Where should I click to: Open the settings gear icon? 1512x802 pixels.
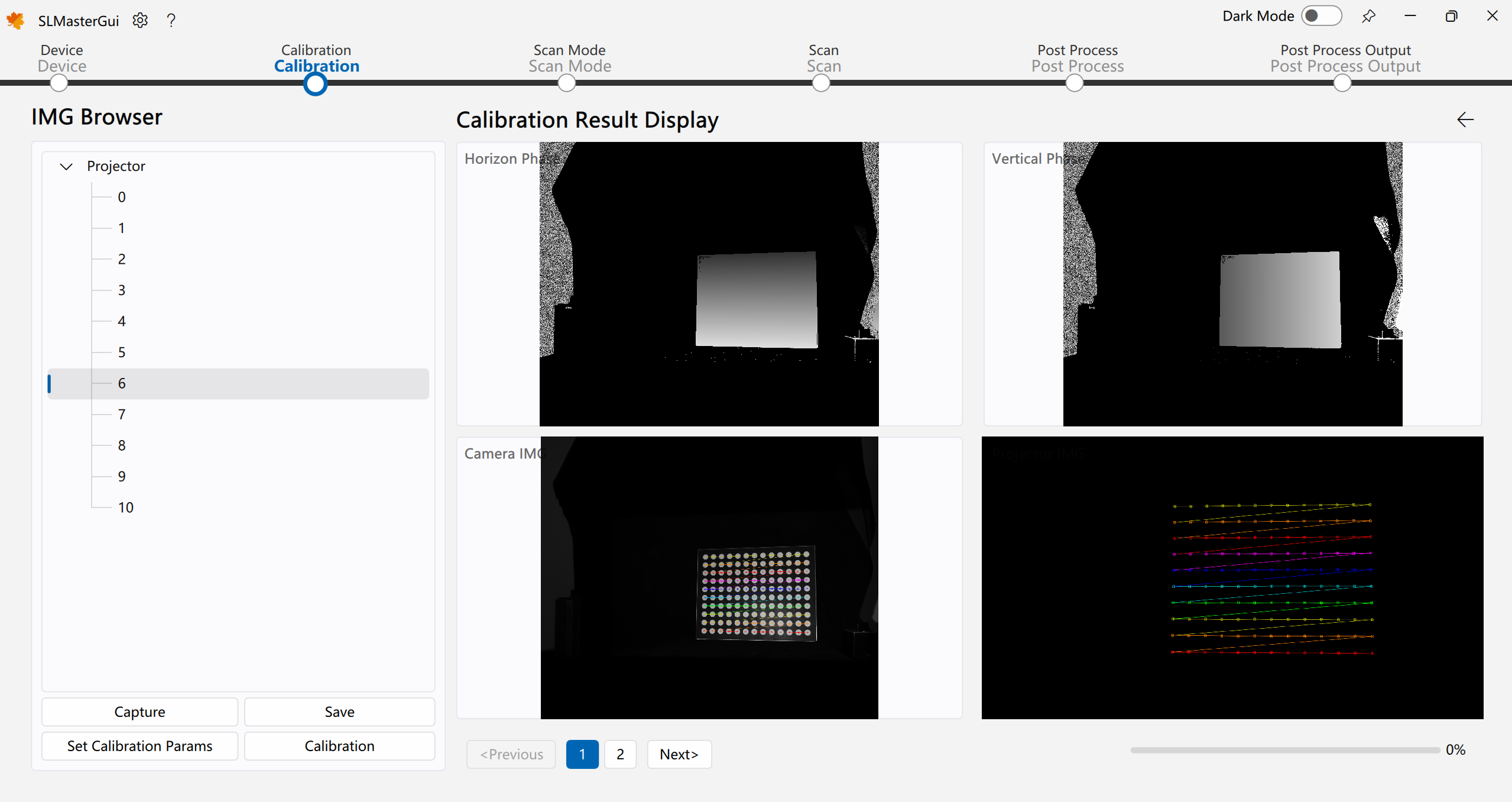tap(140, 21)
